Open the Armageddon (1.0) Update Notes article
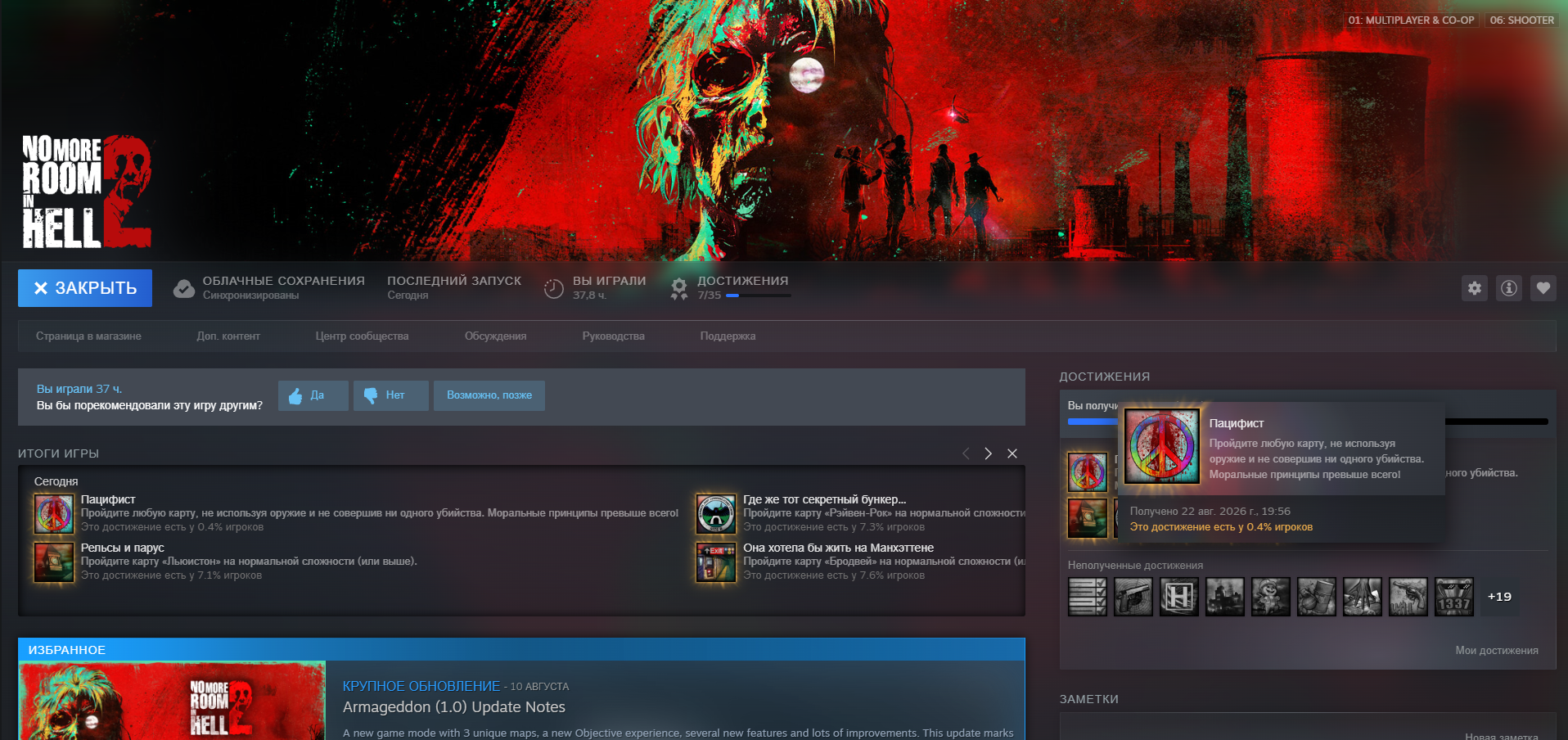Image resolution: width=1568 pixels, height=740 pixels. (454, 707)
